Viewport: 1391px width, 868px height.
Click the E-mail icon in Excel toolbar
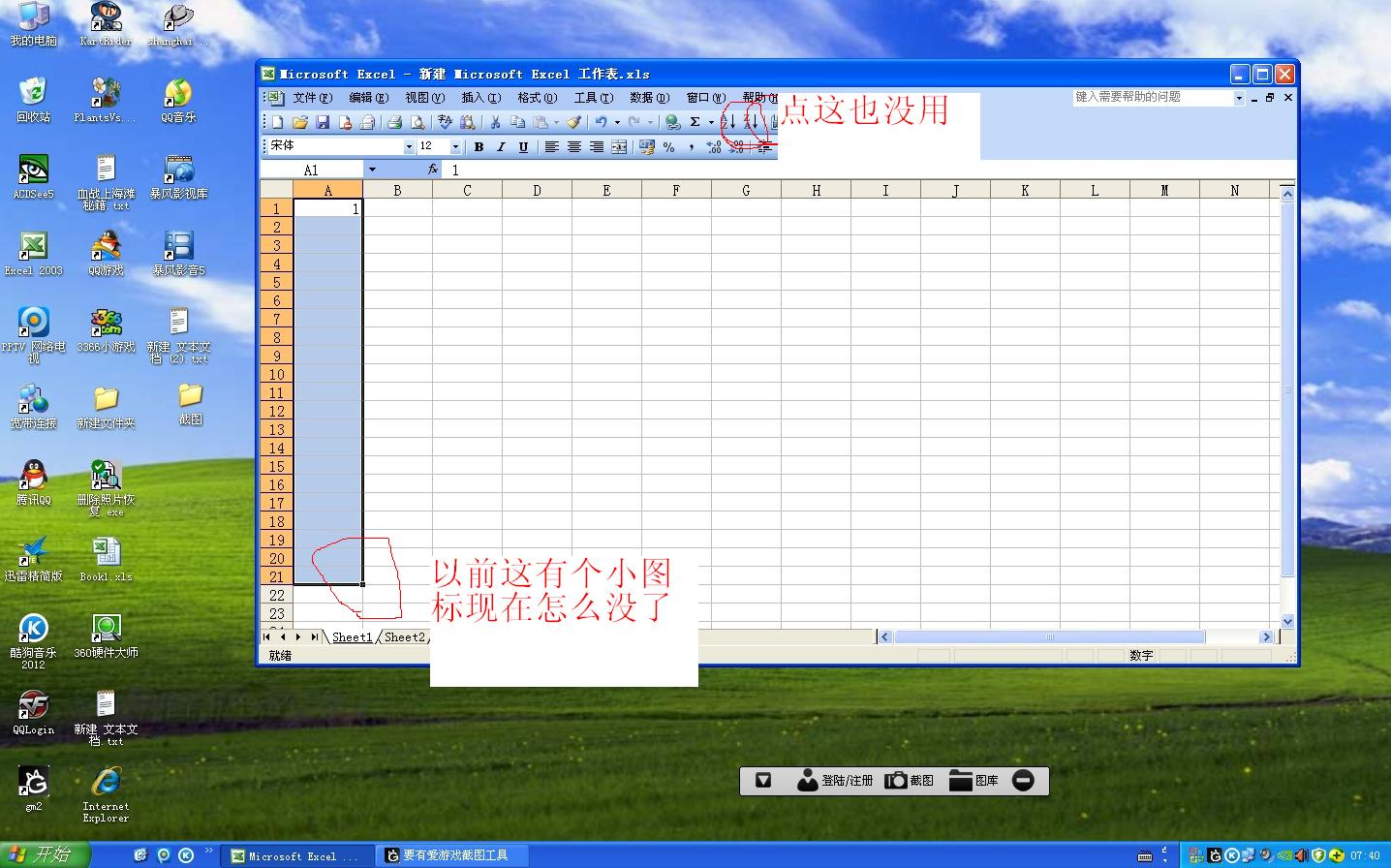click(x=367, y=122)
